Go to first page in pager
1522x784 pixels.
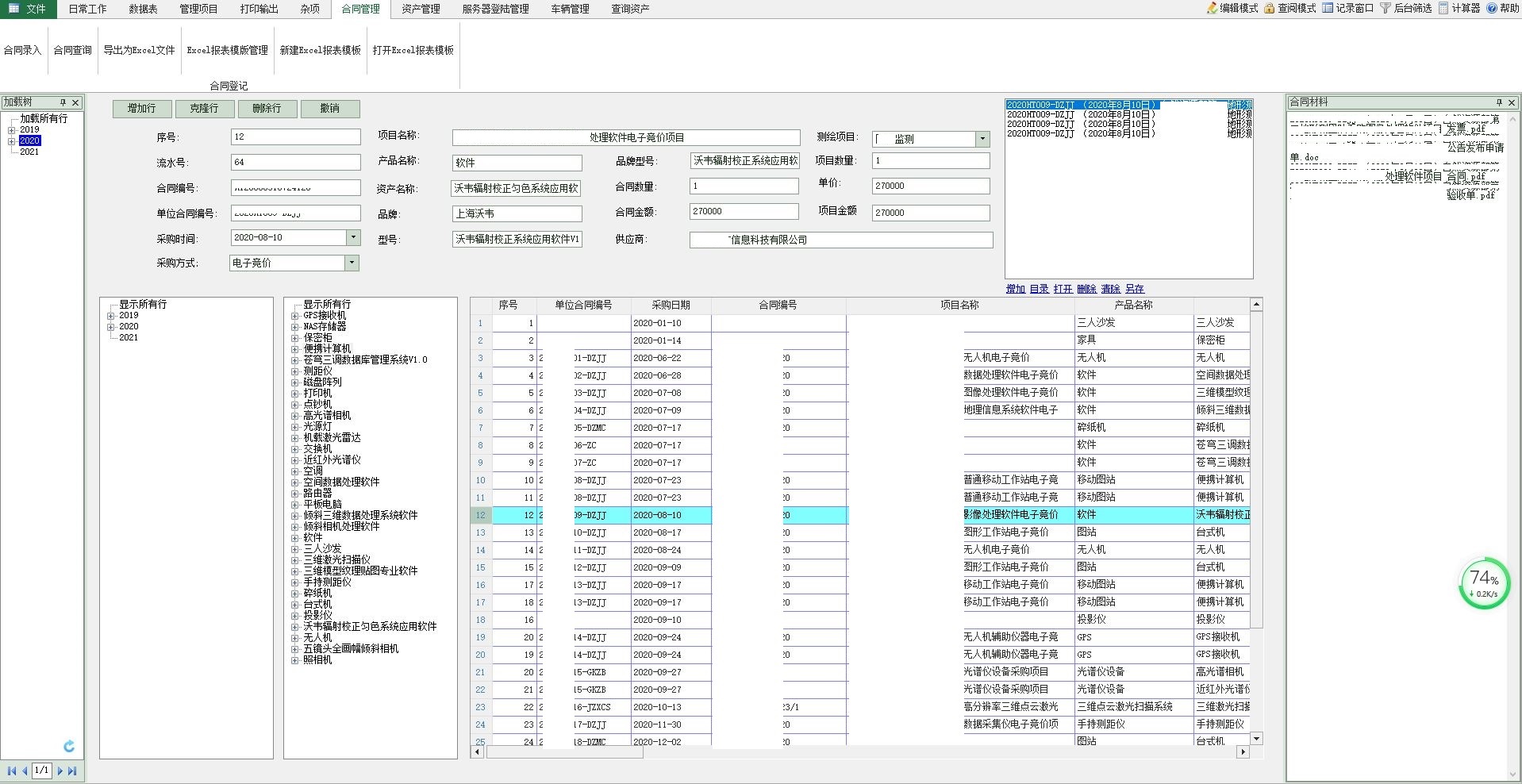pos(12,771)
